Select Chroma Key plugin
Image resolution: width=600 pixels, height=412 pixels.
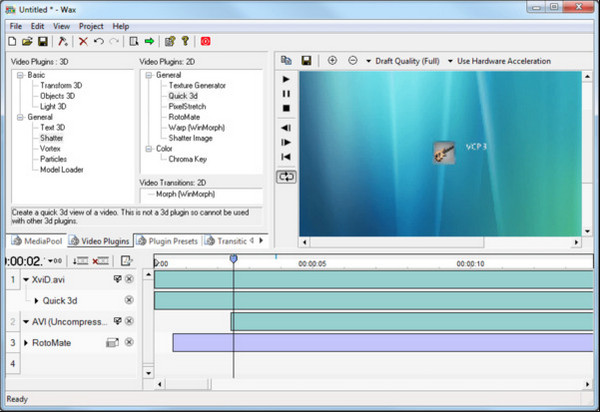(188, 159)
